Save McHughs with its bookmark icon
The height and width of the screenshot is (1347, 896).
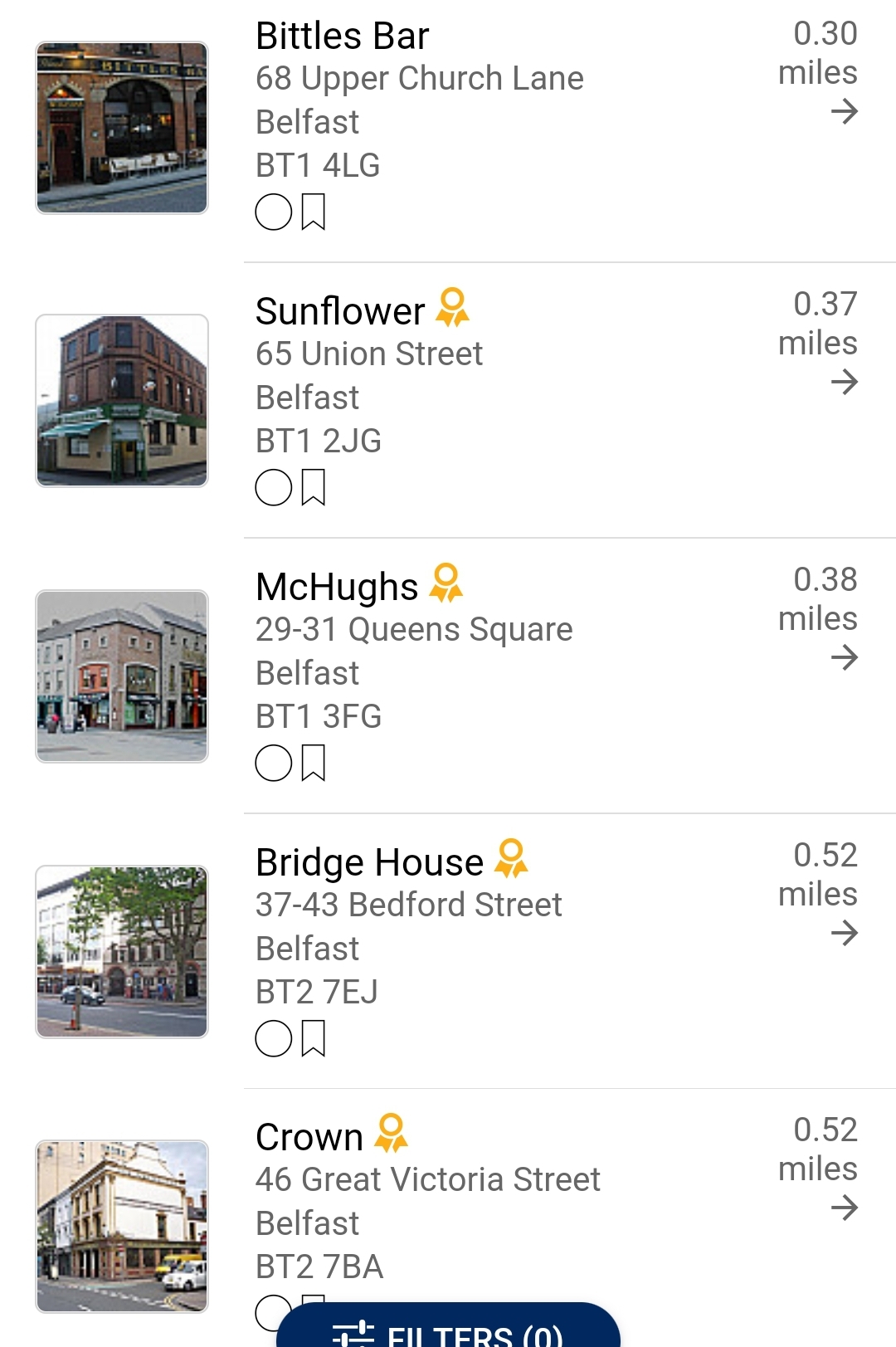pos(313,763)
